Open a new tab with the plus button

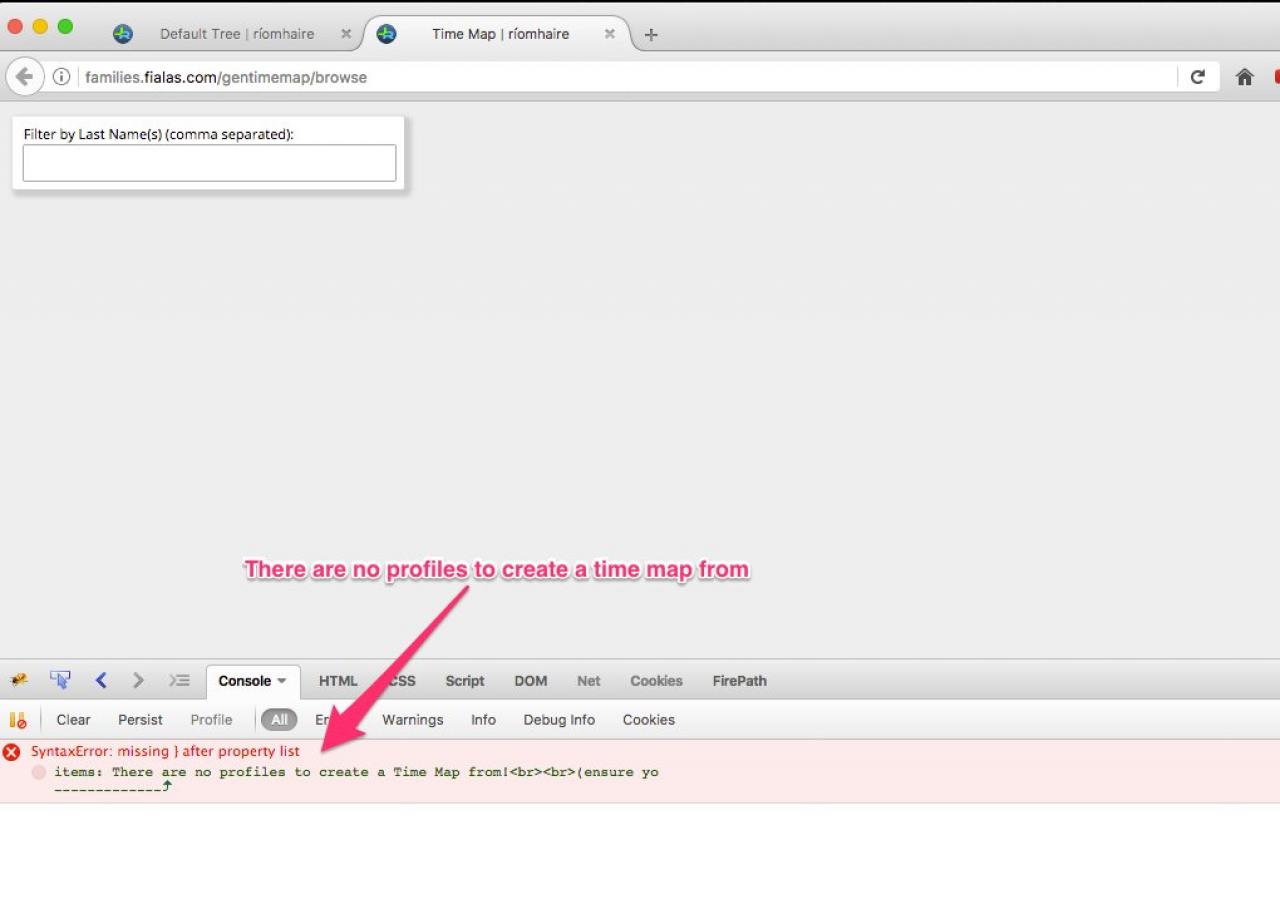(x=651, y=35)
